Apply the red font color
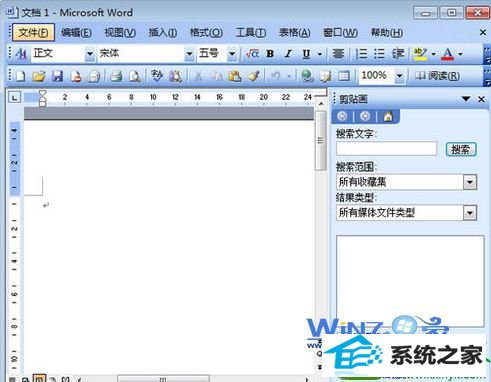The width and height of the screenshot is (491, 382). (448, 54)
